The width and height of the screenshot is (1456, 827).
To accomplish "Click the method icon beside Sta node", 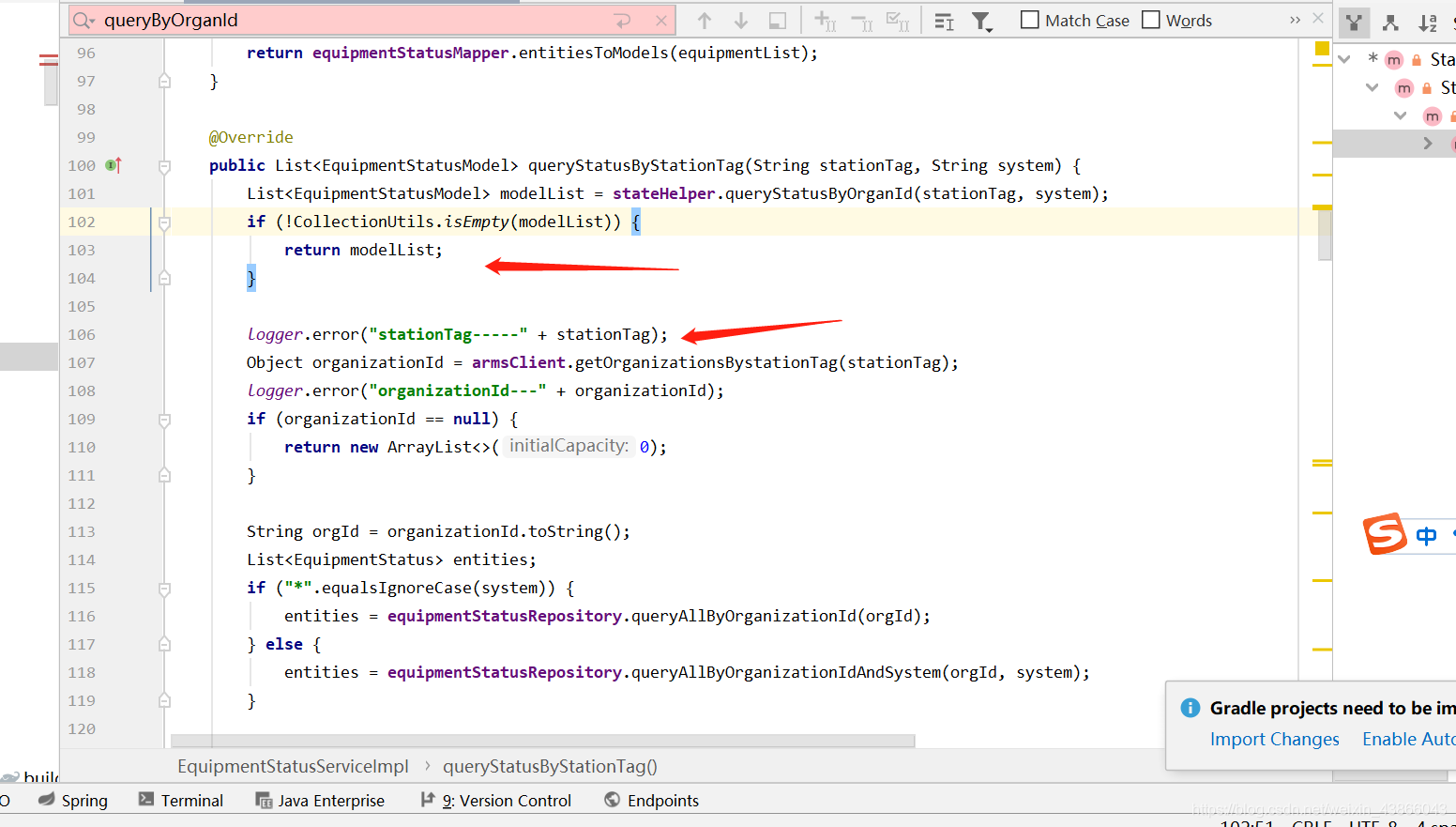I will [1394, 59].
